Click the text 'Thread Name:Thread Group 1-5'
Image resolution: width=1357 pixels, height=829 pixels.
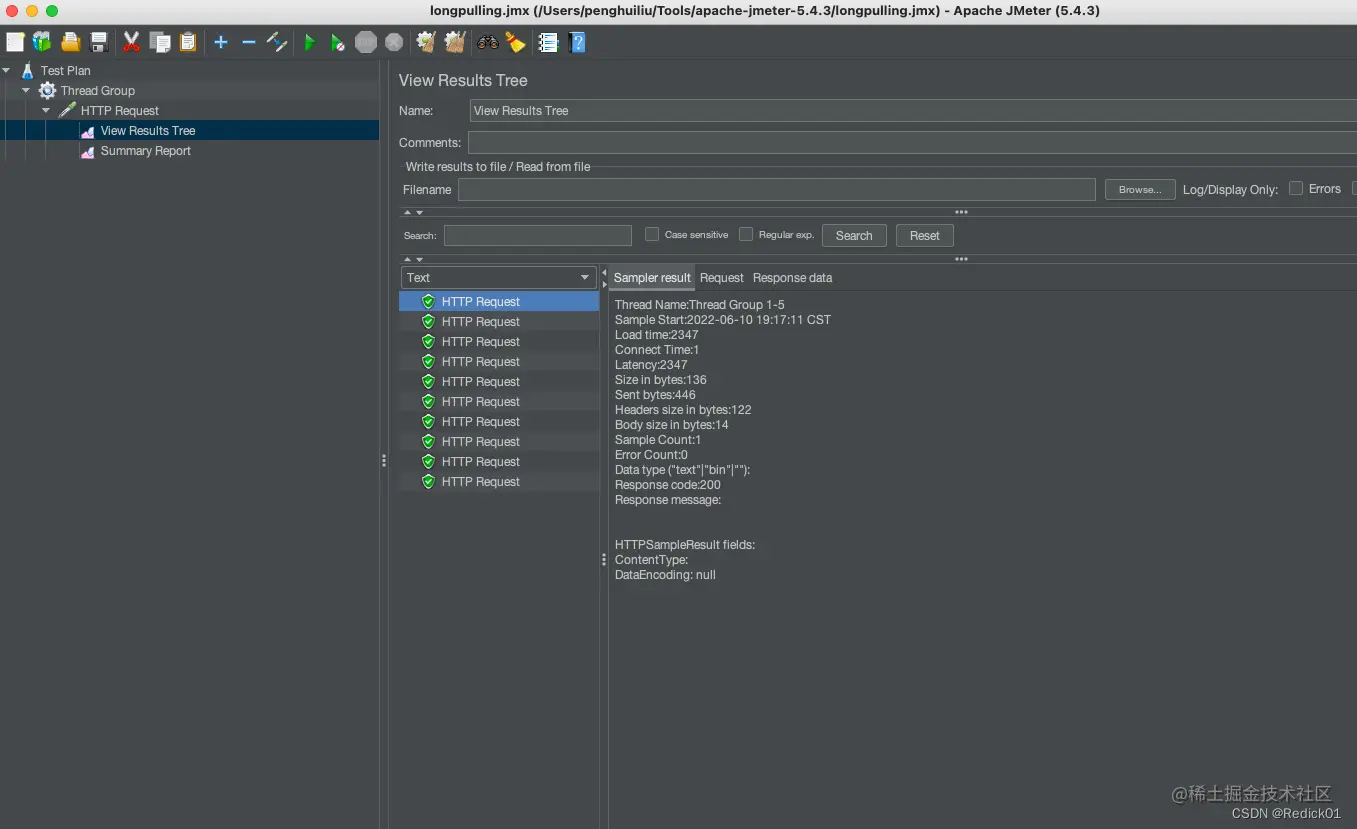click(x=700, y=305)
